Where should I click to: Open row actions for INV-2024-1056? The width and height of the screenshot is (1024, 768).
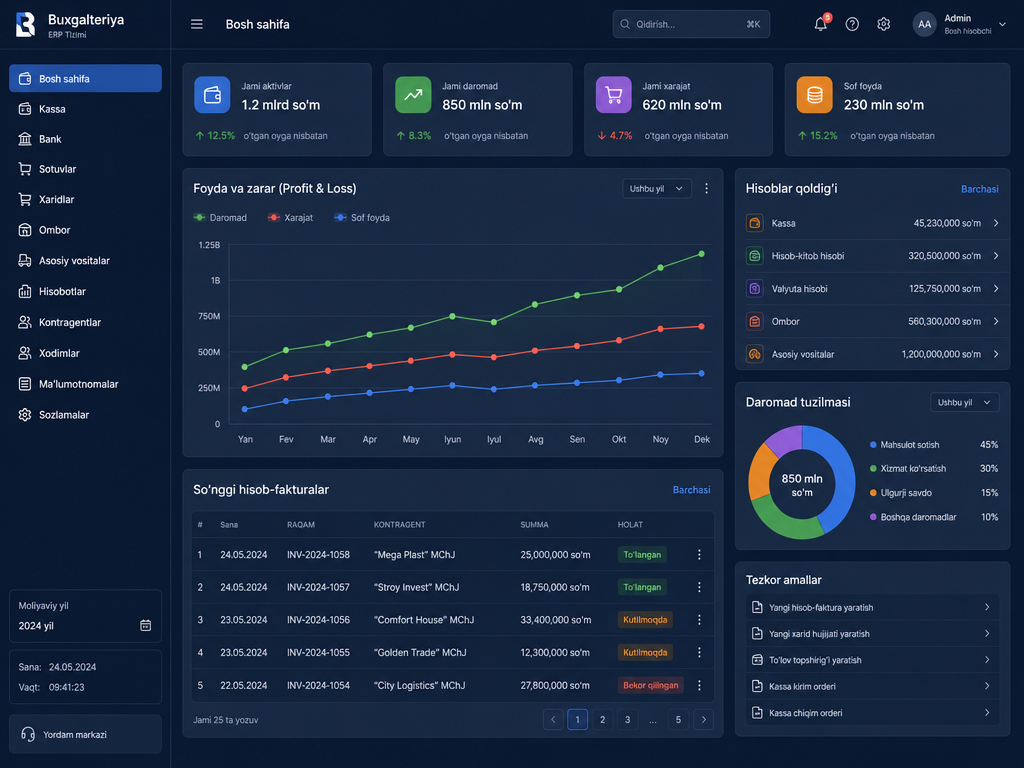(699, 620)
